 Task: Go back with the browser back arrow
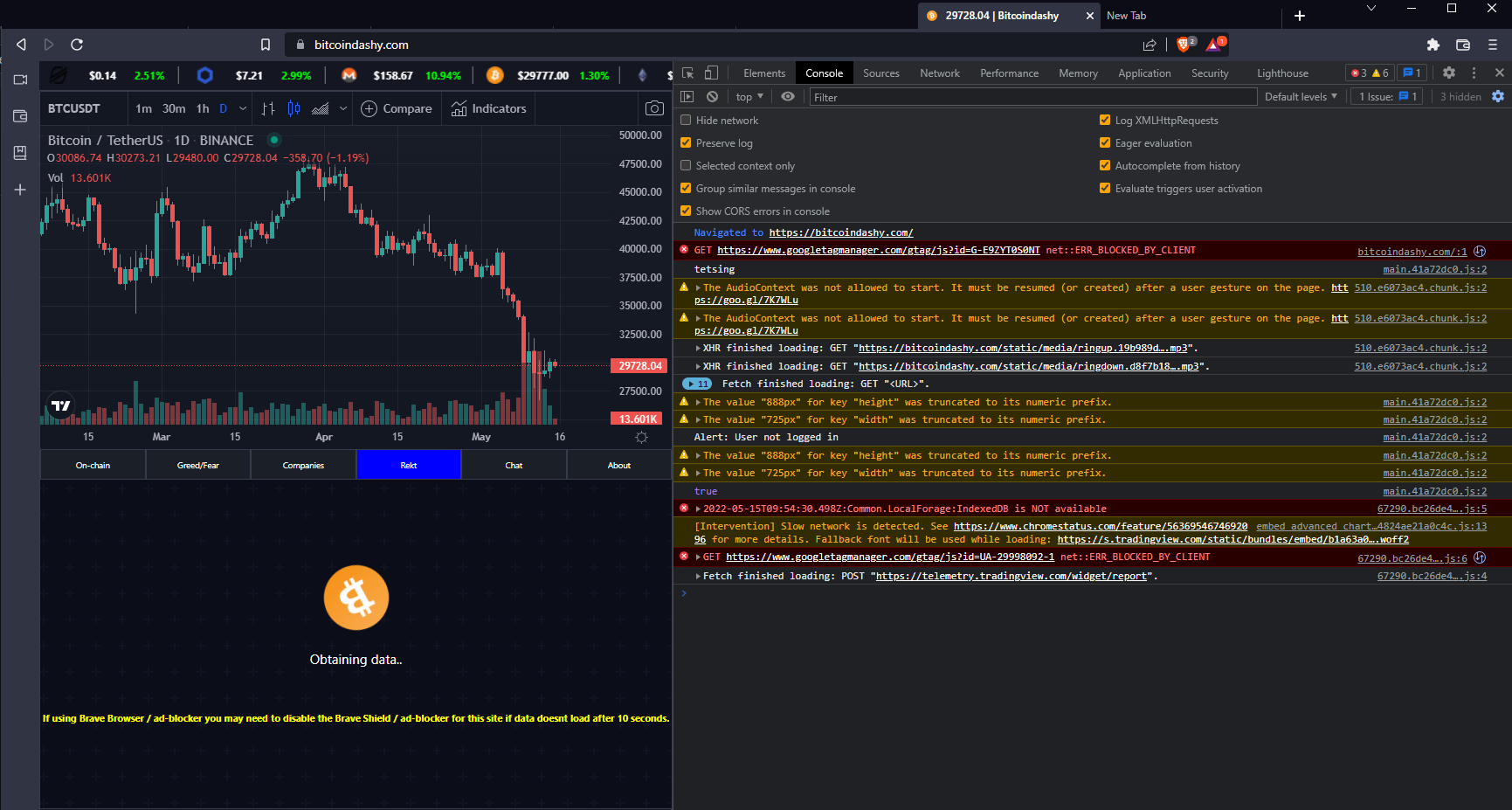click(x=21, y=45)
